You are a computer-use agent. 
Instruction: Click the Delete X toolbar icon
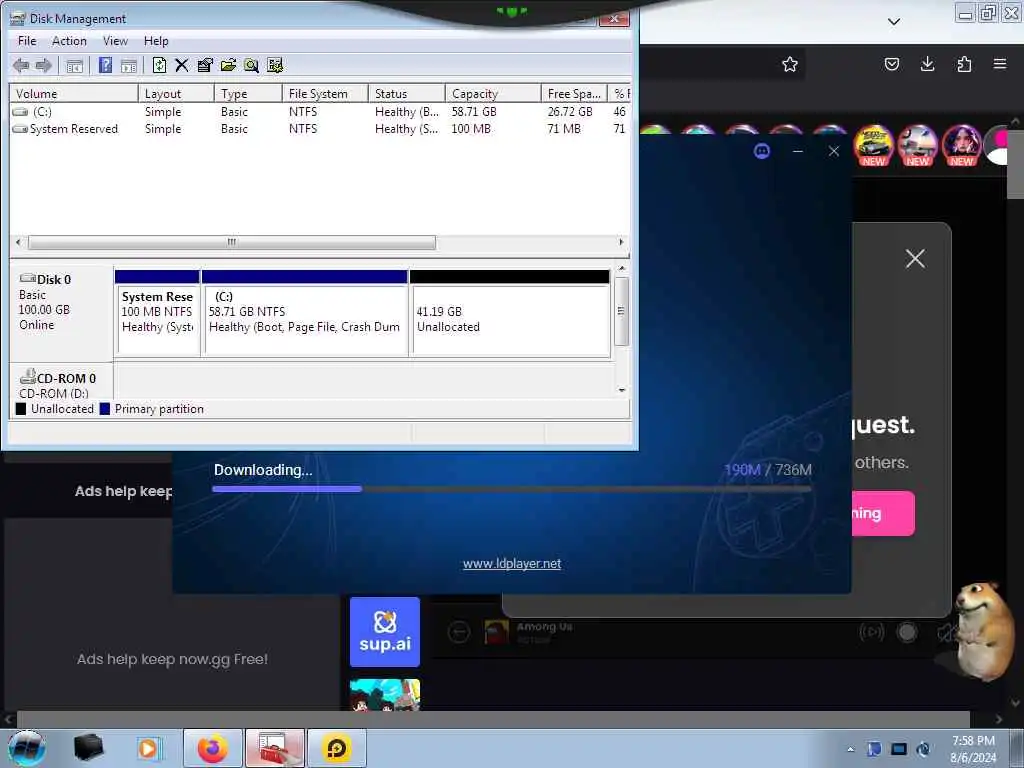pos(182,65)
